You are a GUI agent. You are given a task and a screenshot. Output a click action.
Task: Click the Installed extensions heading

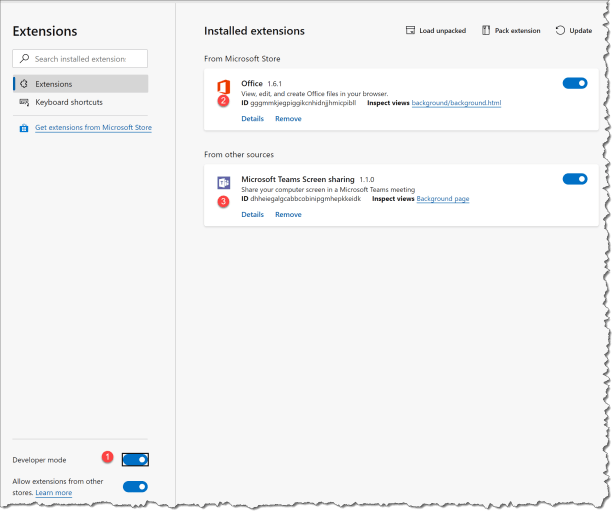coord(254,31)
